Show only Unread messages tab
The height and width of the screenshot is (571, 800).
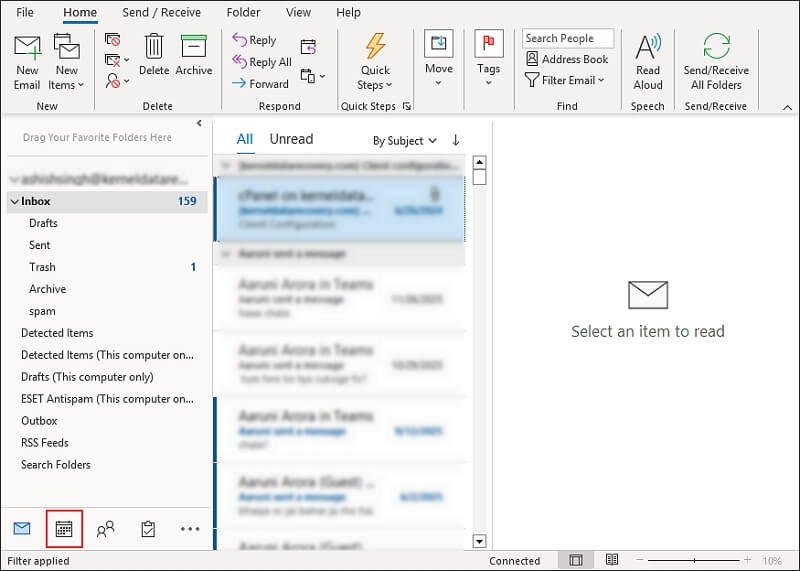(x=291, y=140)
